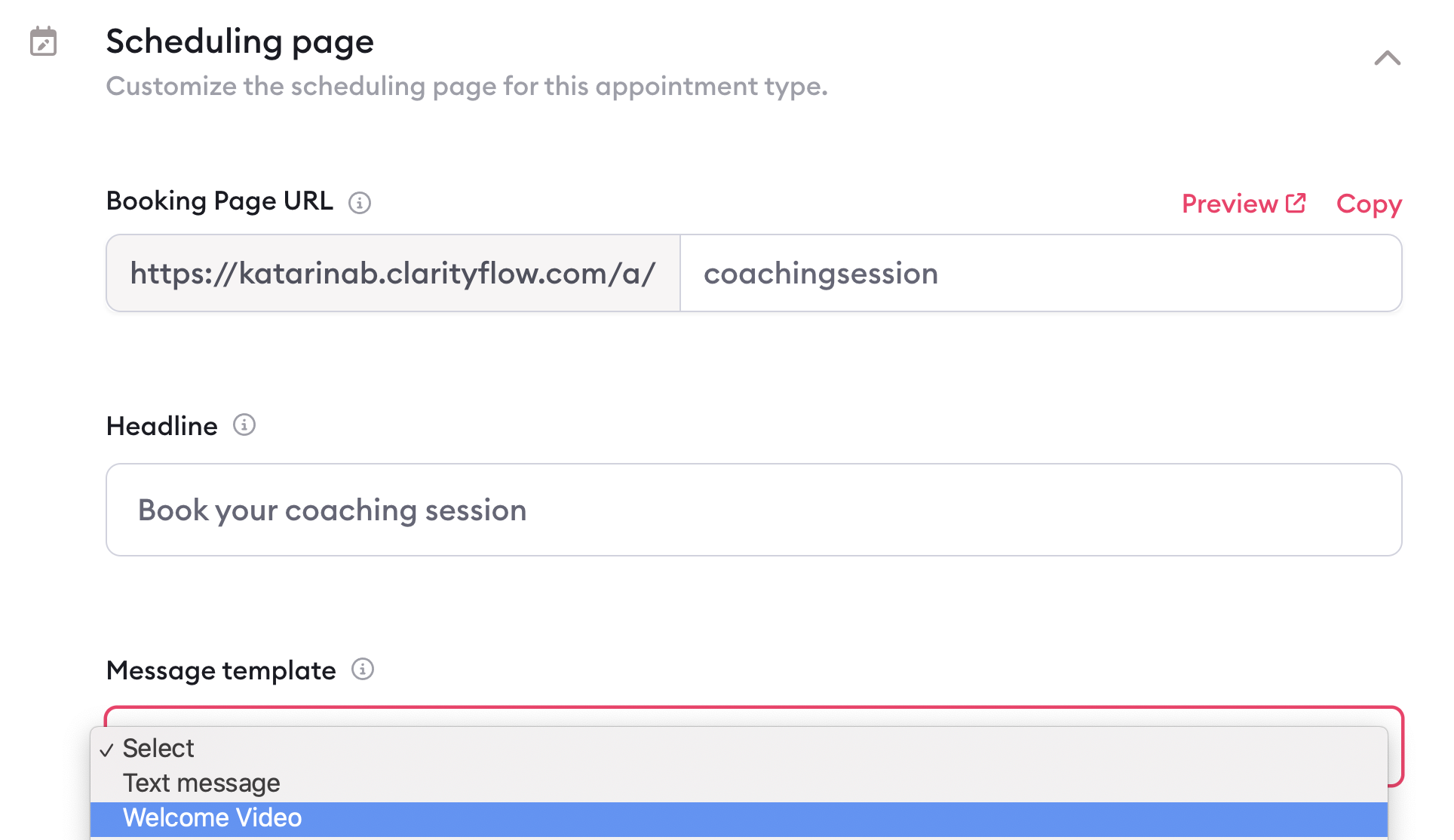The image size is (1454, 840).
Task: Click the Message template label
Action: (x=221, y=670)
